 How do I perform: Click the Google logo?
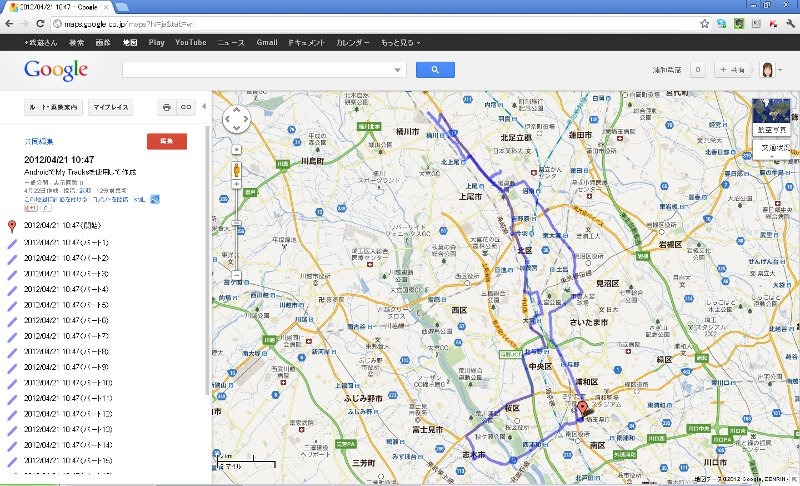(56, 70)
